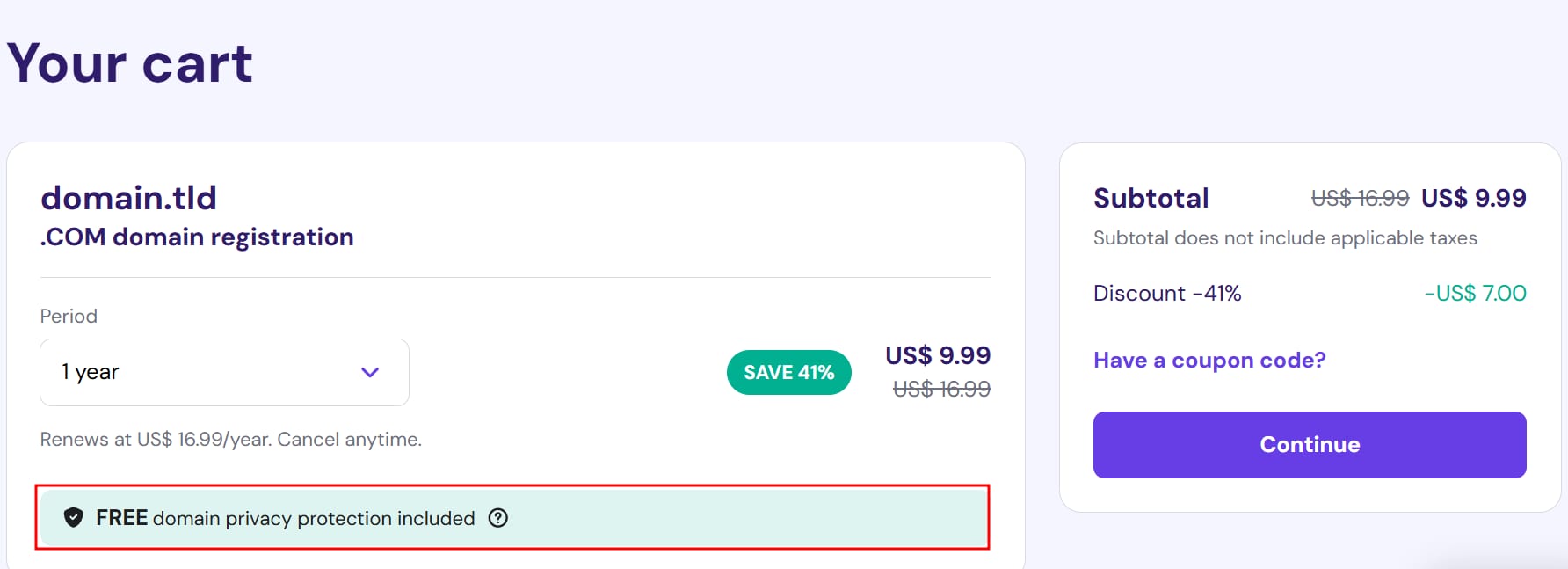Click the cart item's US$ 9.99 price
The height and width of the screenshot is (569, 1568).
point(938,355)
